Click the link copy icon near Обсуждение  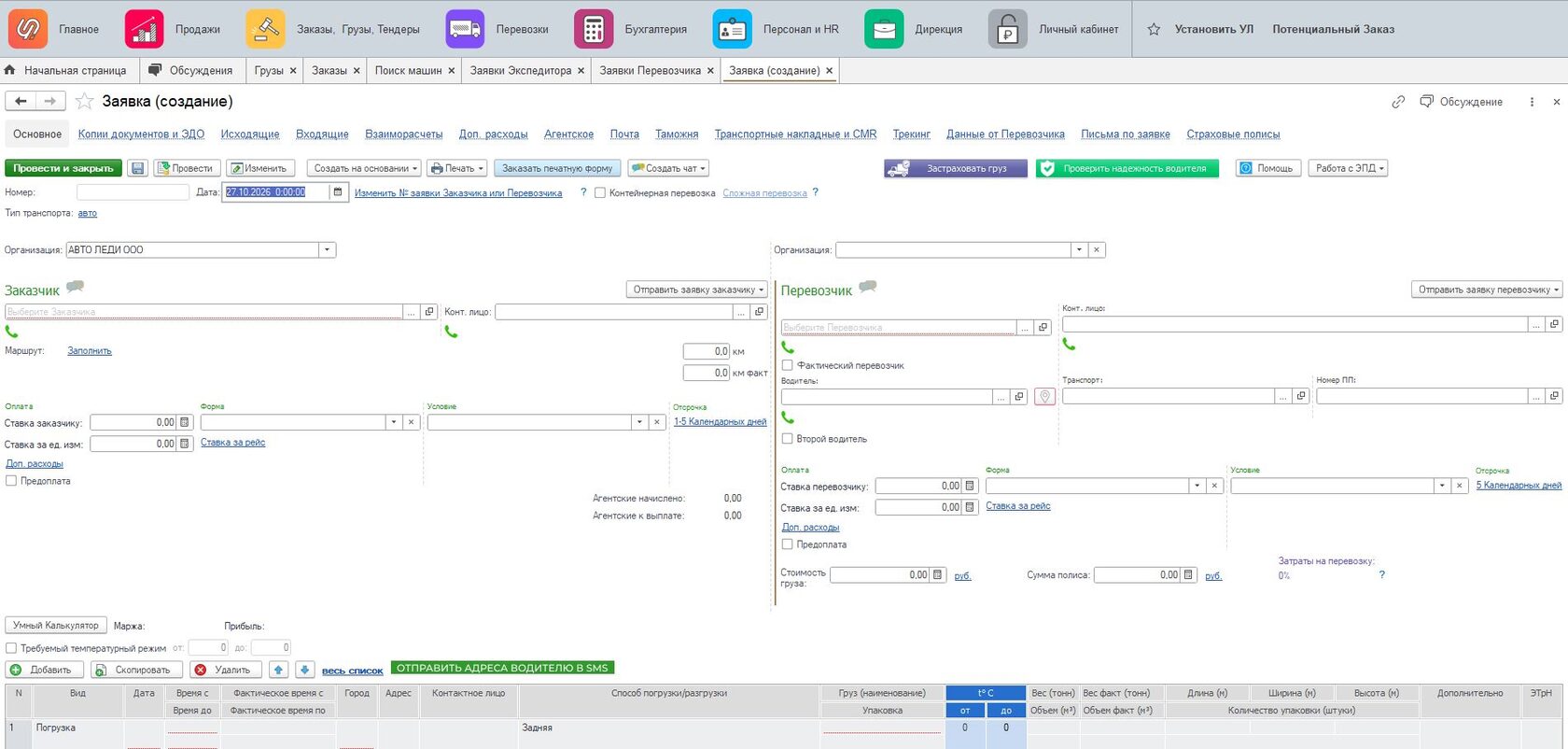(x=1398, y=102)
